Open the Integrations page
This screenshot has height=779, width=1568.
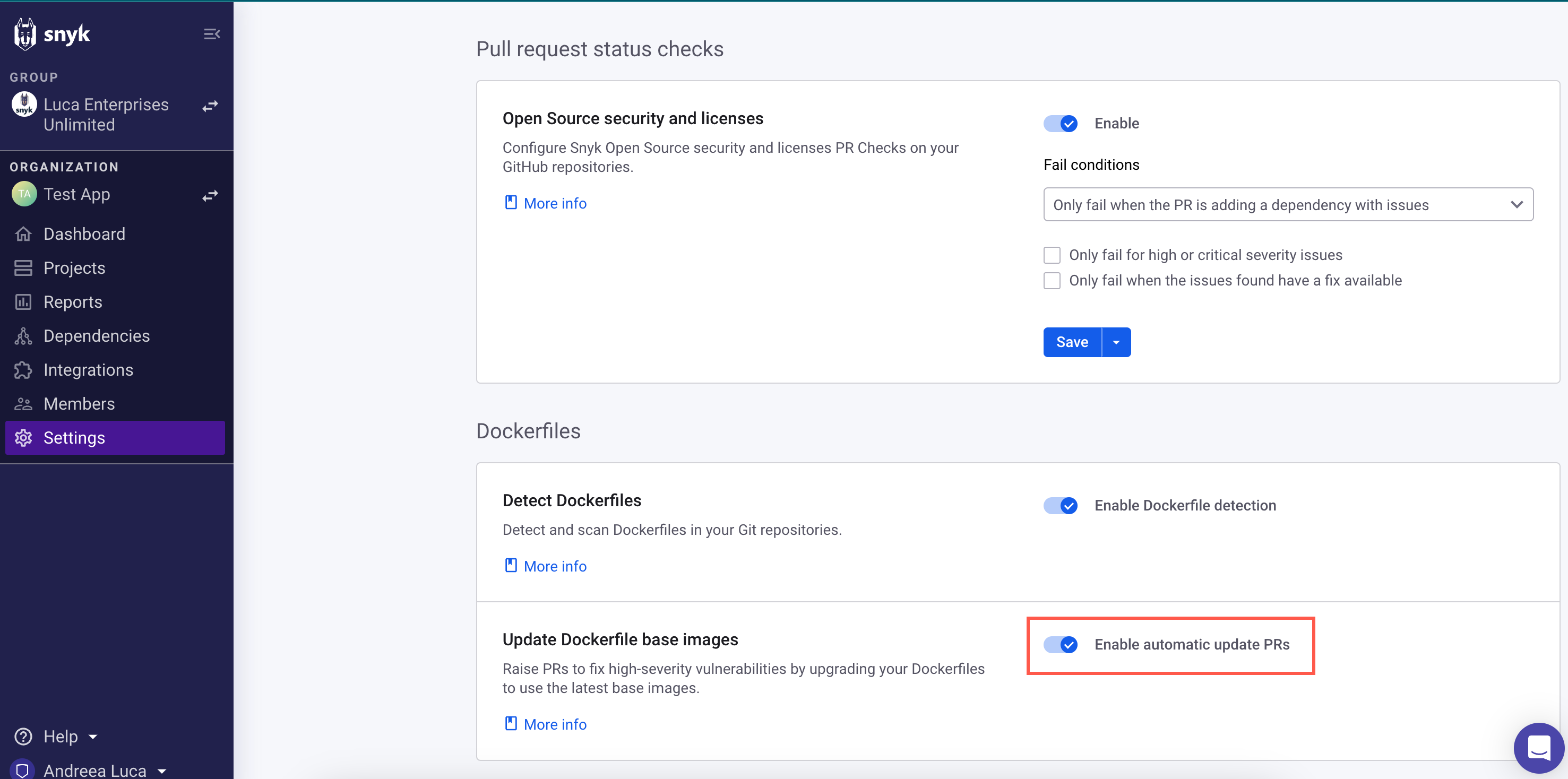pos(89,369)
